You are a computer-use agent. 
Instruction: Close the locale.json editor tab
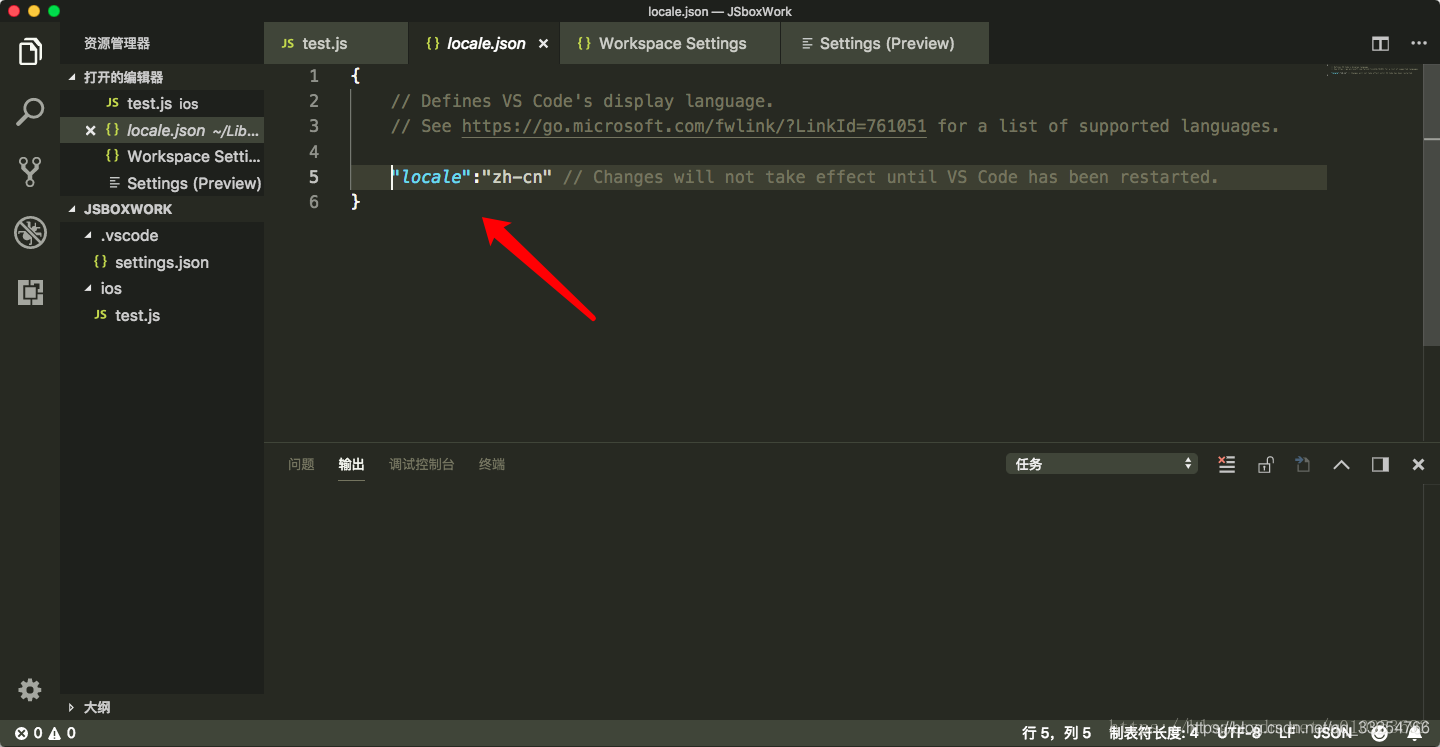point(544,44)
